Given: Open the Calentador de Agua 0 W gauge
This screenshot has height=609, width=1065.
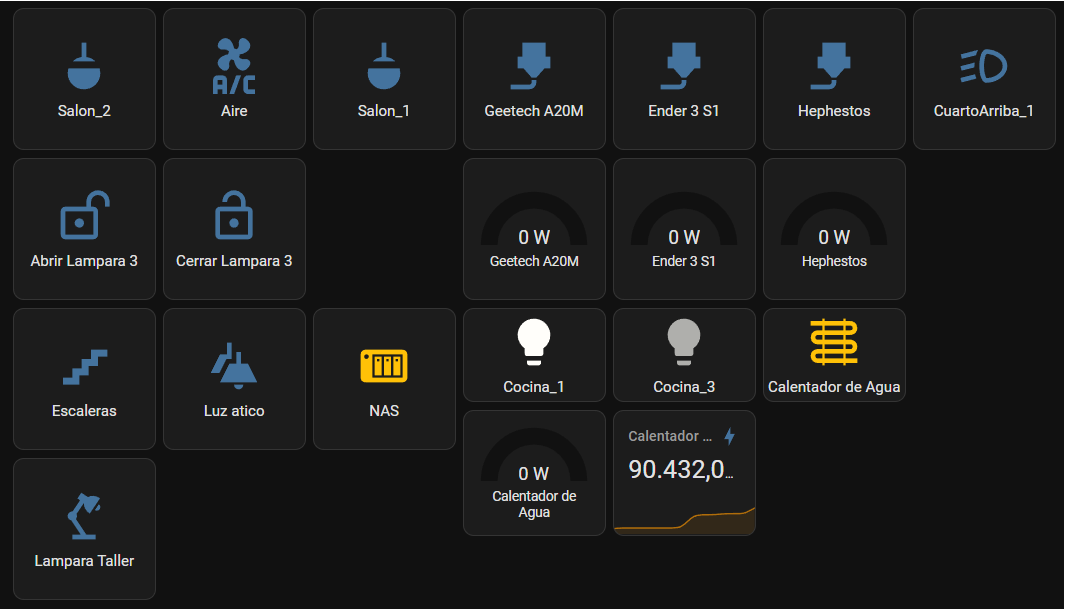Looking at the screenshot, I should click(534, 456).
